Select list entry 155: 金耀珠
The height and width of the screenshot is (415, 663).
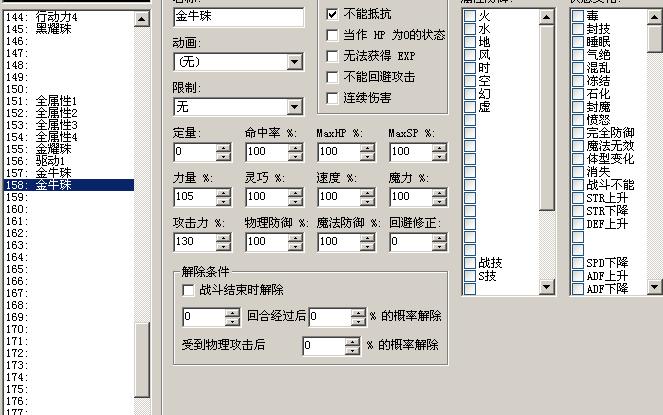tap(69, 149)
